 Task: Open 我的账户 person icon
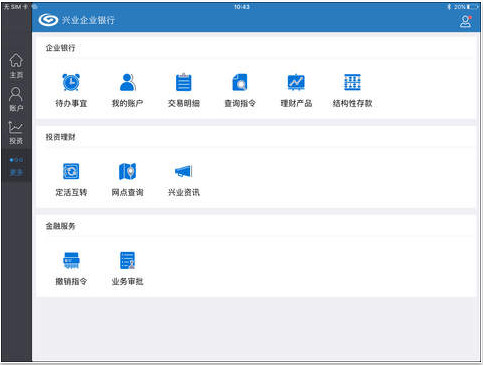pyautogui.click(x=127, y=82)
